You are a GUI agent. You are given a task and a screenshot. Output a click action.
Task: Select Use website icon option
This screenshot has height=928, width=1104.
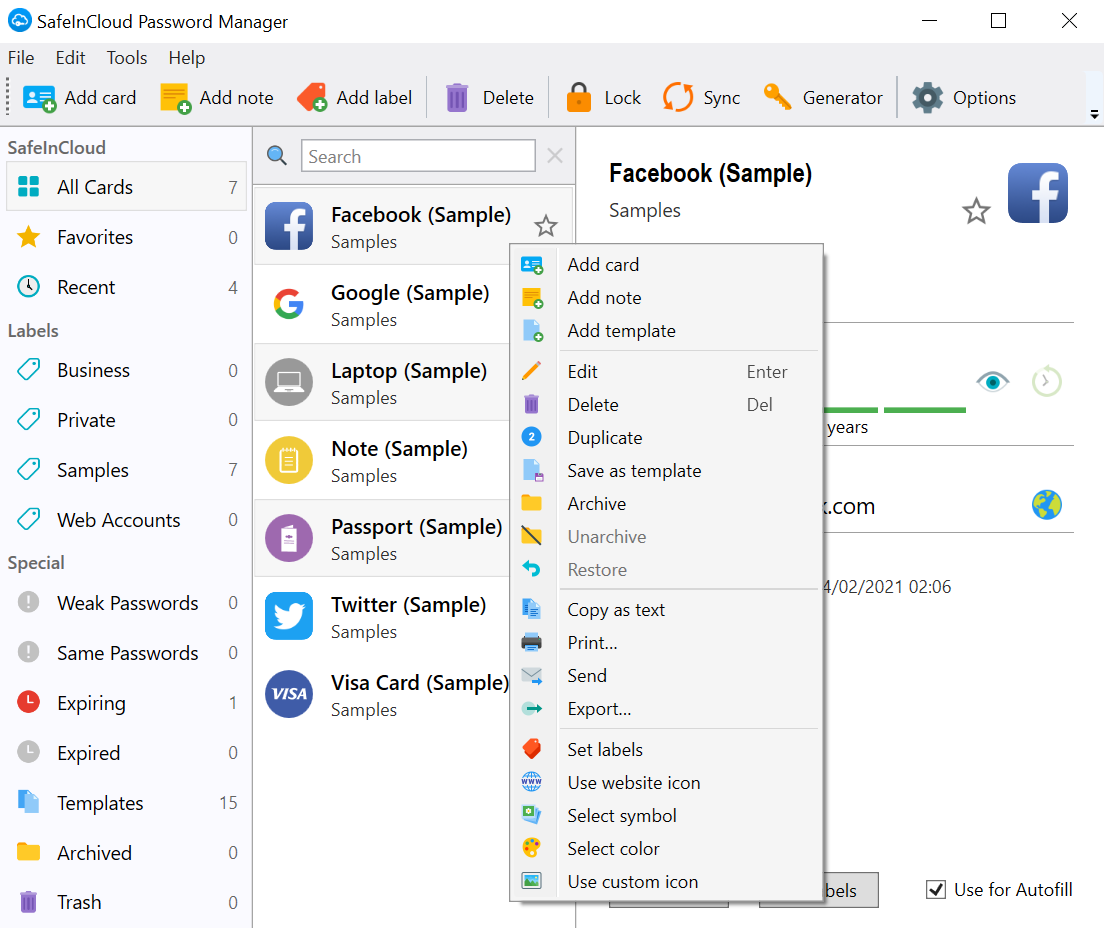pyautogui.click(x=667, y=783)
